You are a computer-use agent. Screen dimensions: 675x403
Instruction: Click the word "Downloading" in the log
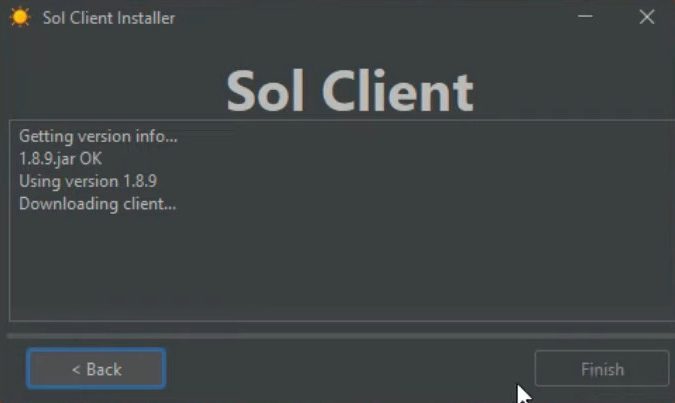click(x=68, y=204)
